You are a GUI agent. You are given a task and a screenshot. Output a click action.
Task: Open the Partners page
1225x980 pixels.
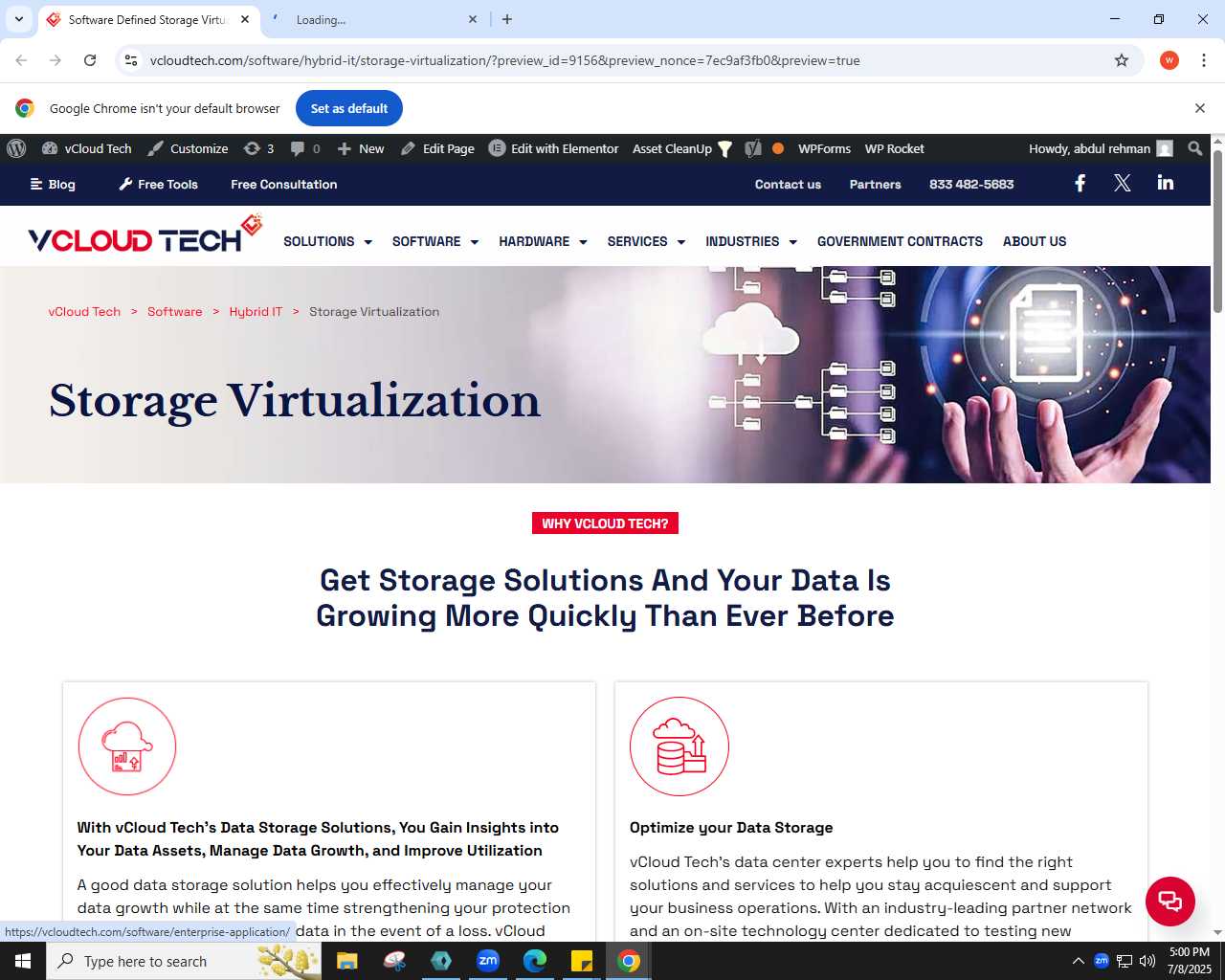(x=876, y=185)
